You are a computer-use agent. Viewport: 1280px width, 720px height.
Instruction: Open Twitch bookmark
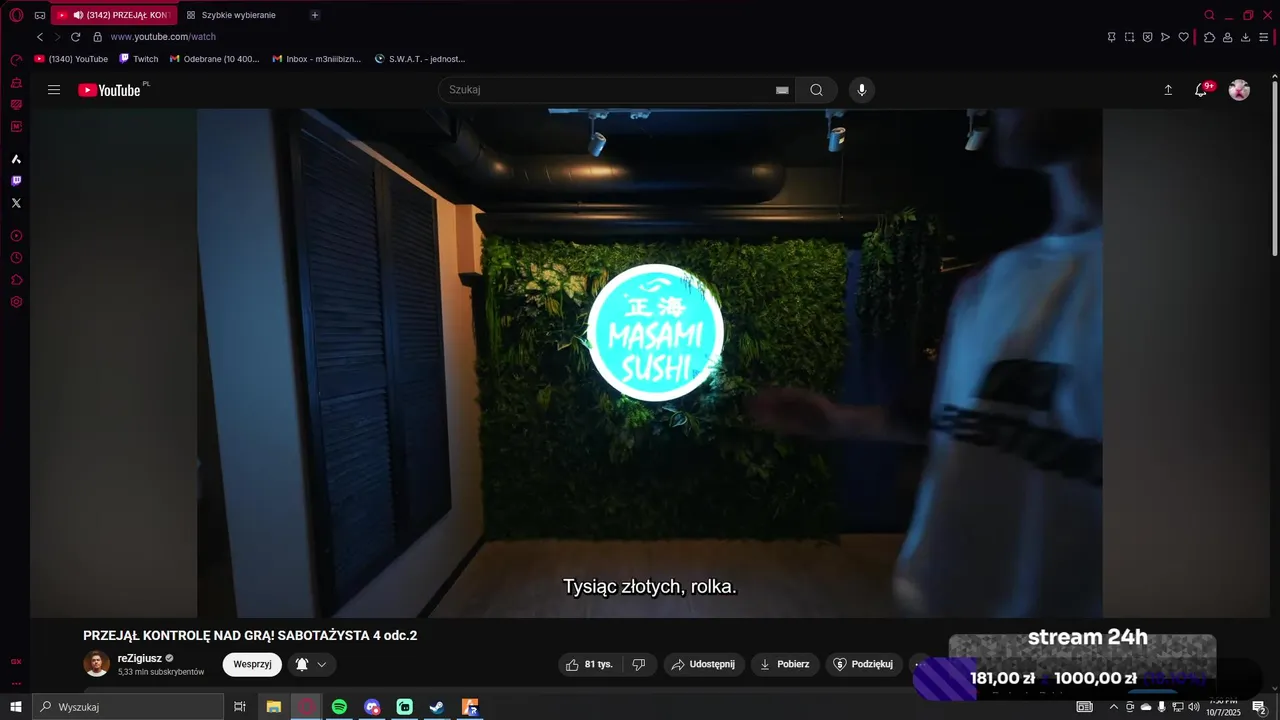point(138,59)
